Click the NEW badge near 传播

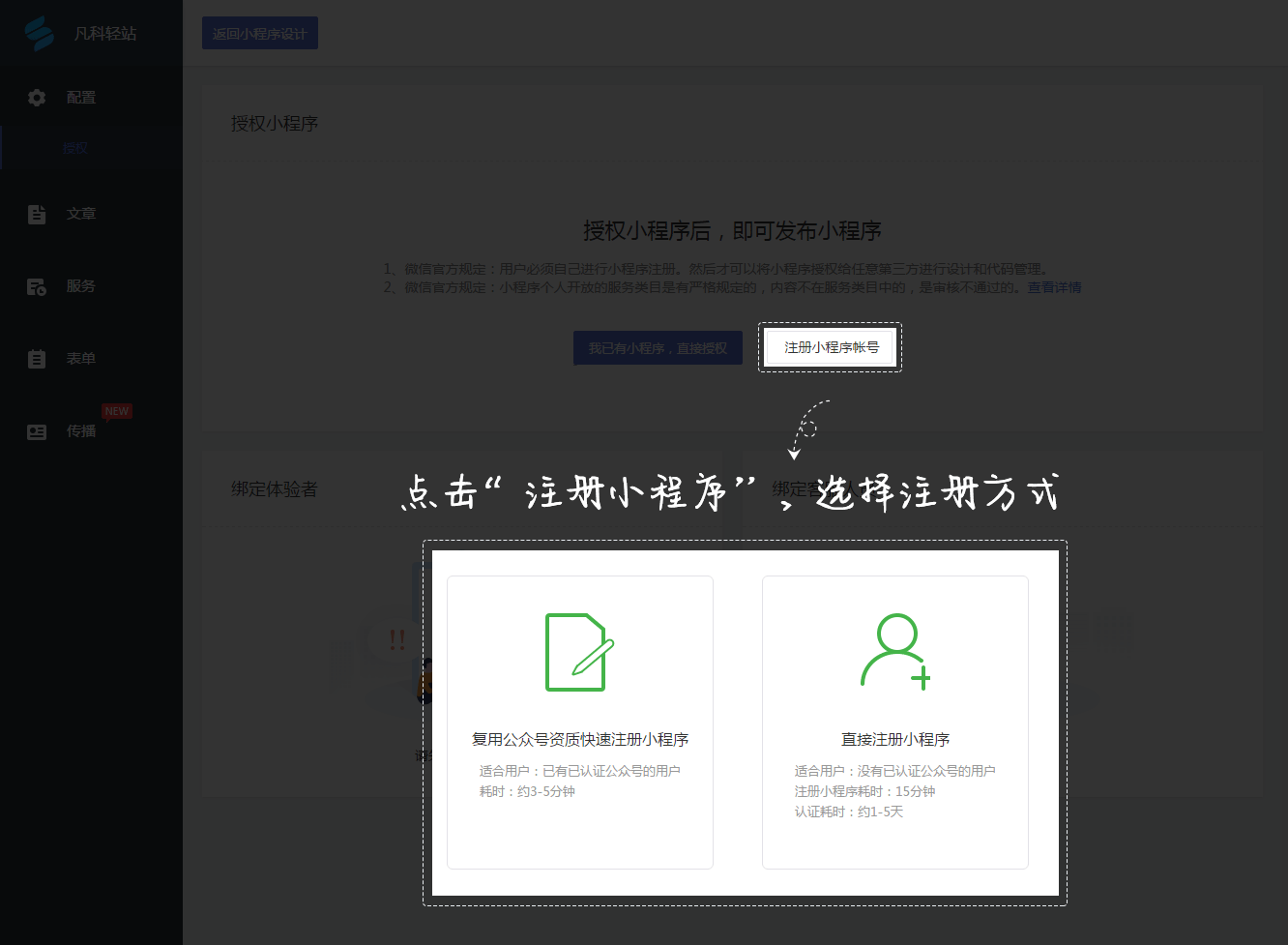pyautogui.click(x=117, y=411)
